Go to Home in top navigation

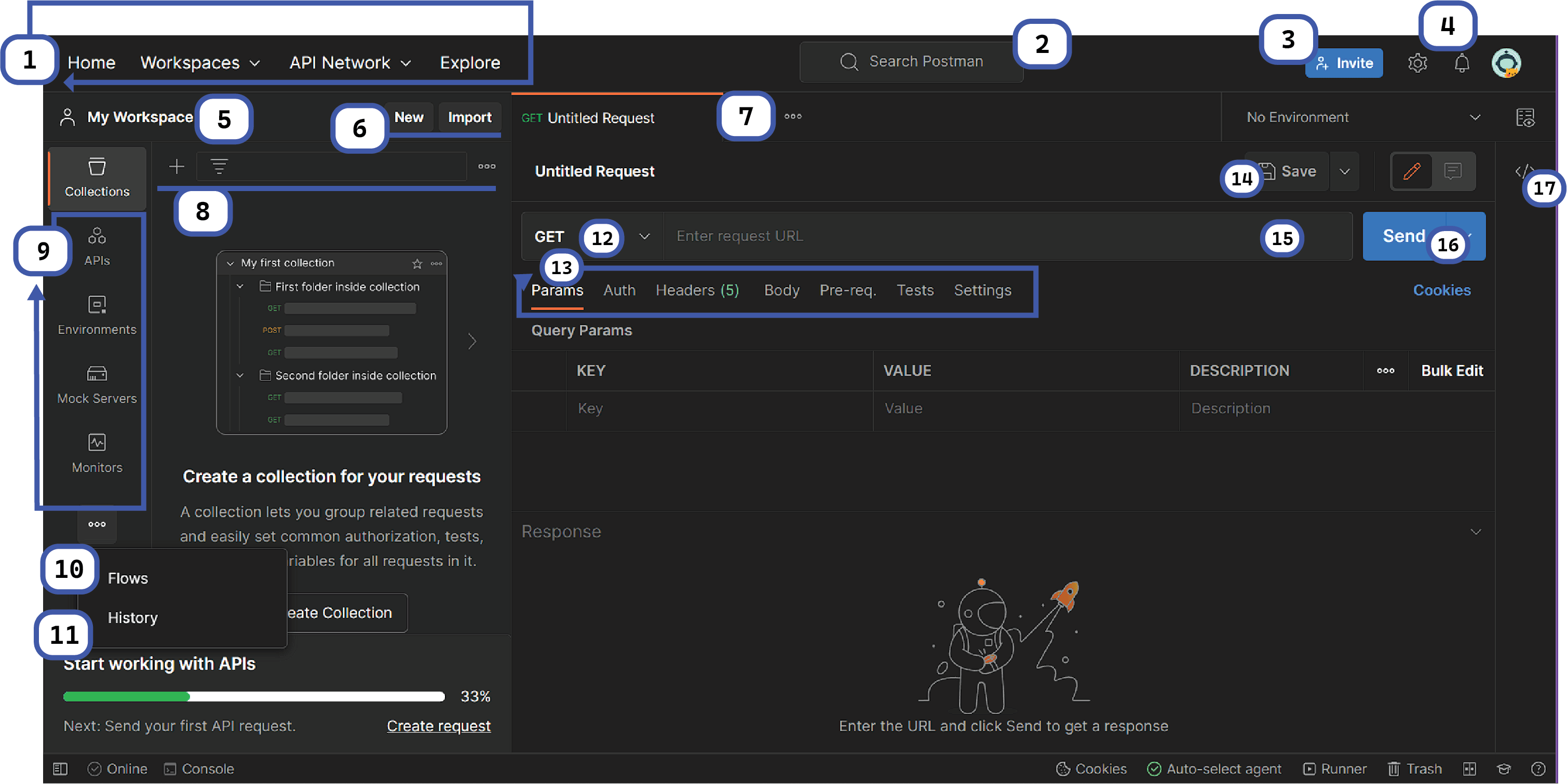91,63
